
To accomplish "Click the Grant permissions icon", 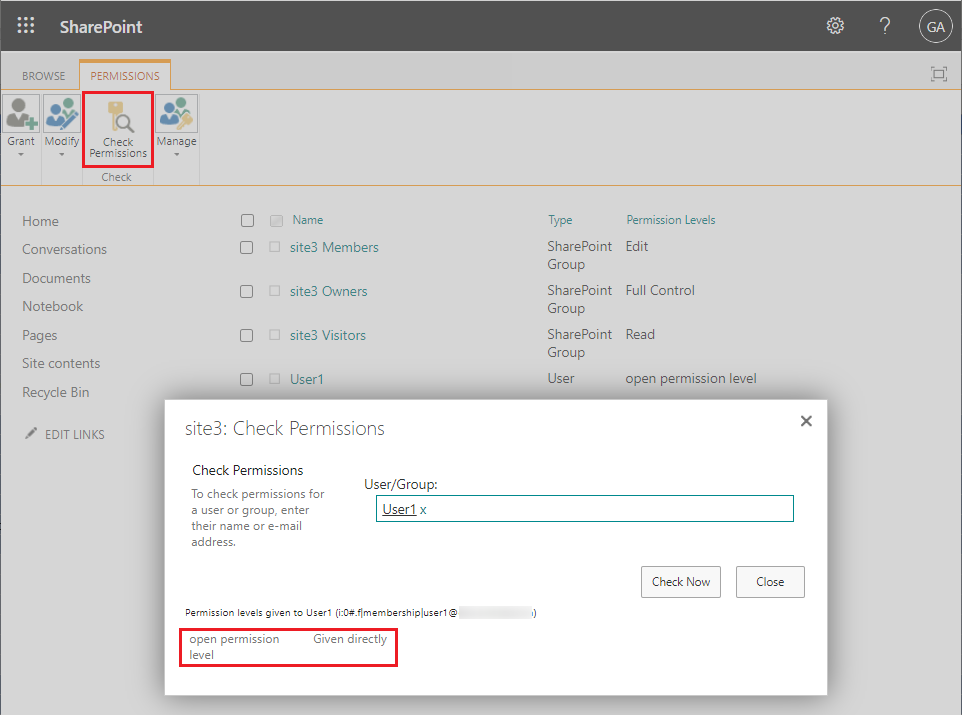I will [21, 114].
